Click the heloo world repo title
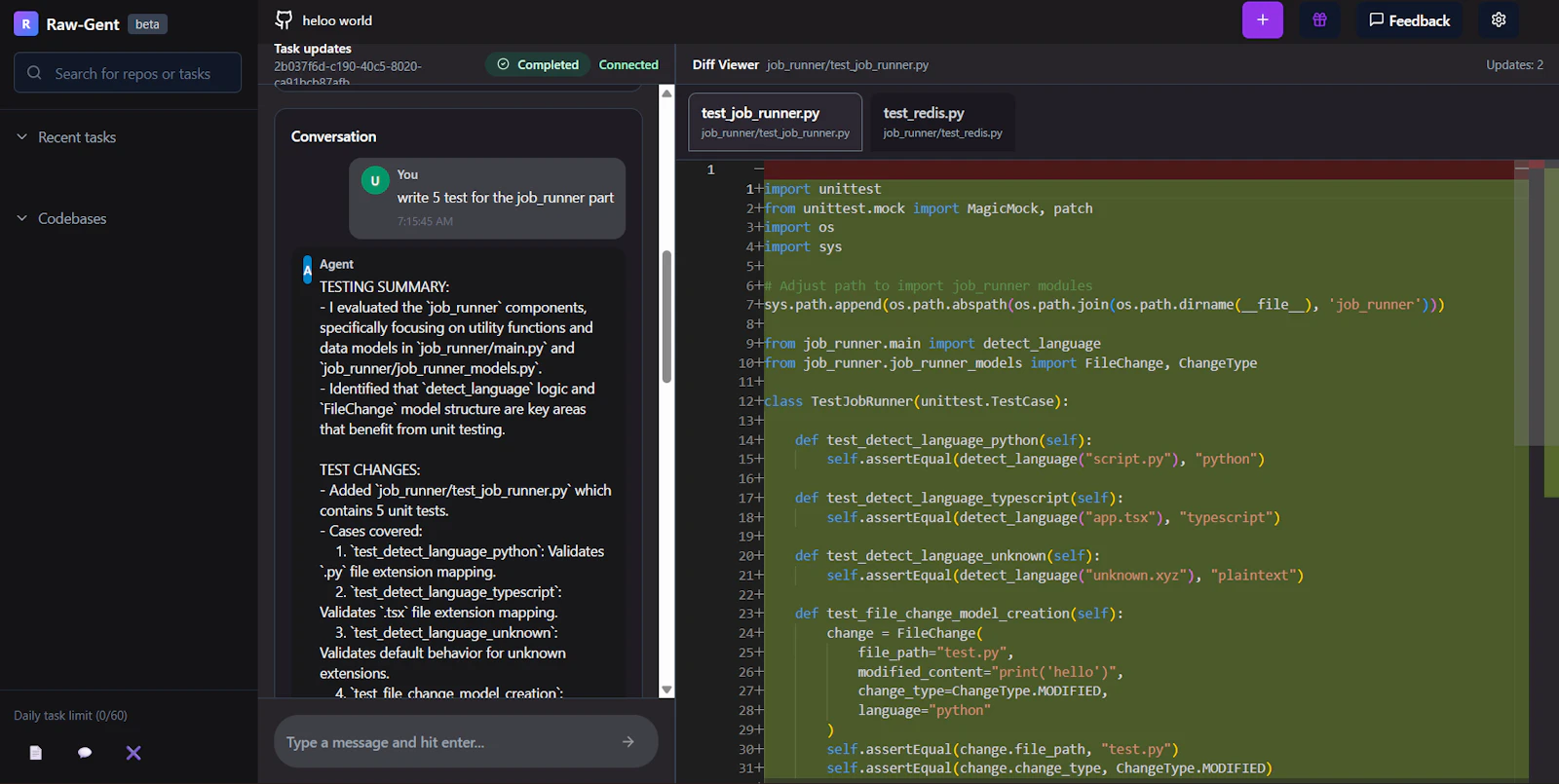Screen dimensions: 1559x784 click(337, 20)
